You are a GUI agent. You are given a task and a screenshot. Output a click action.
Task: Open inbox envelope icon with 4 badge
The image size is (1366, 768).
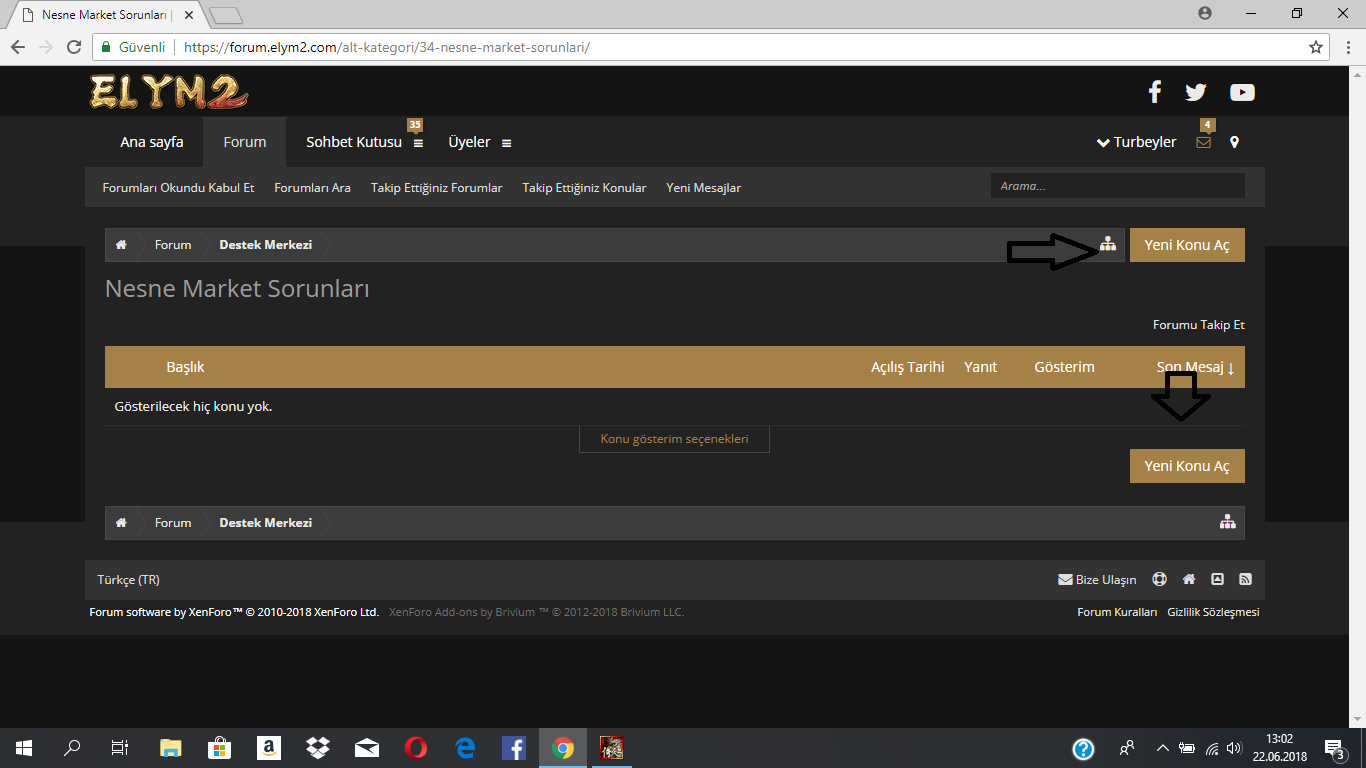1203,142
